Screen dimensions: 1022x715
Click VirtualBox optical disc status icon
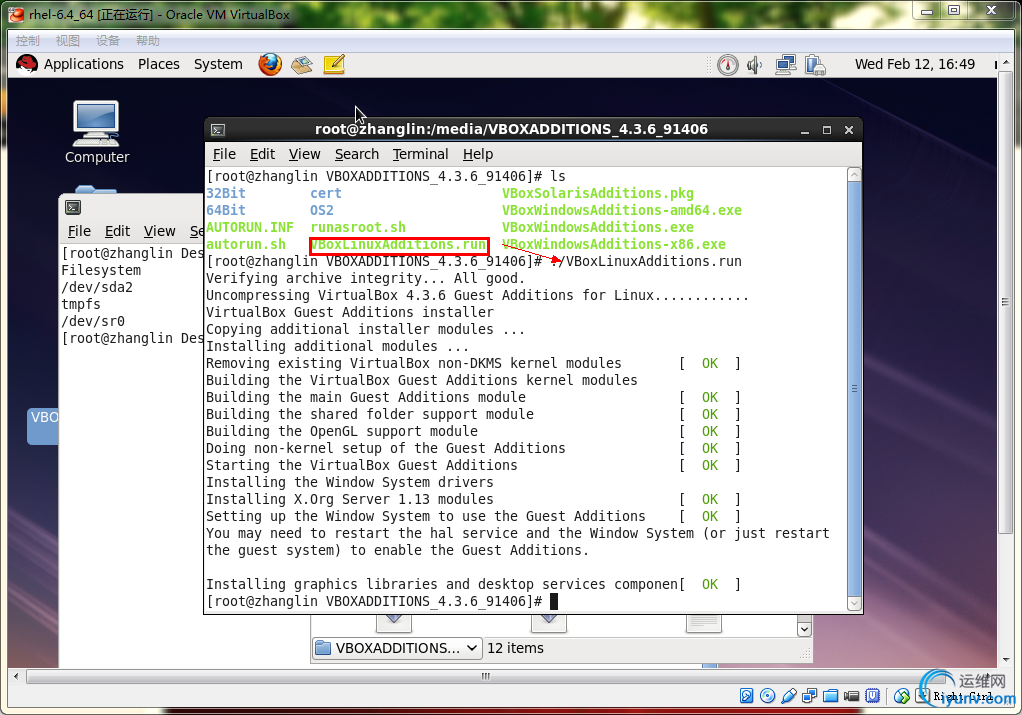768,695
